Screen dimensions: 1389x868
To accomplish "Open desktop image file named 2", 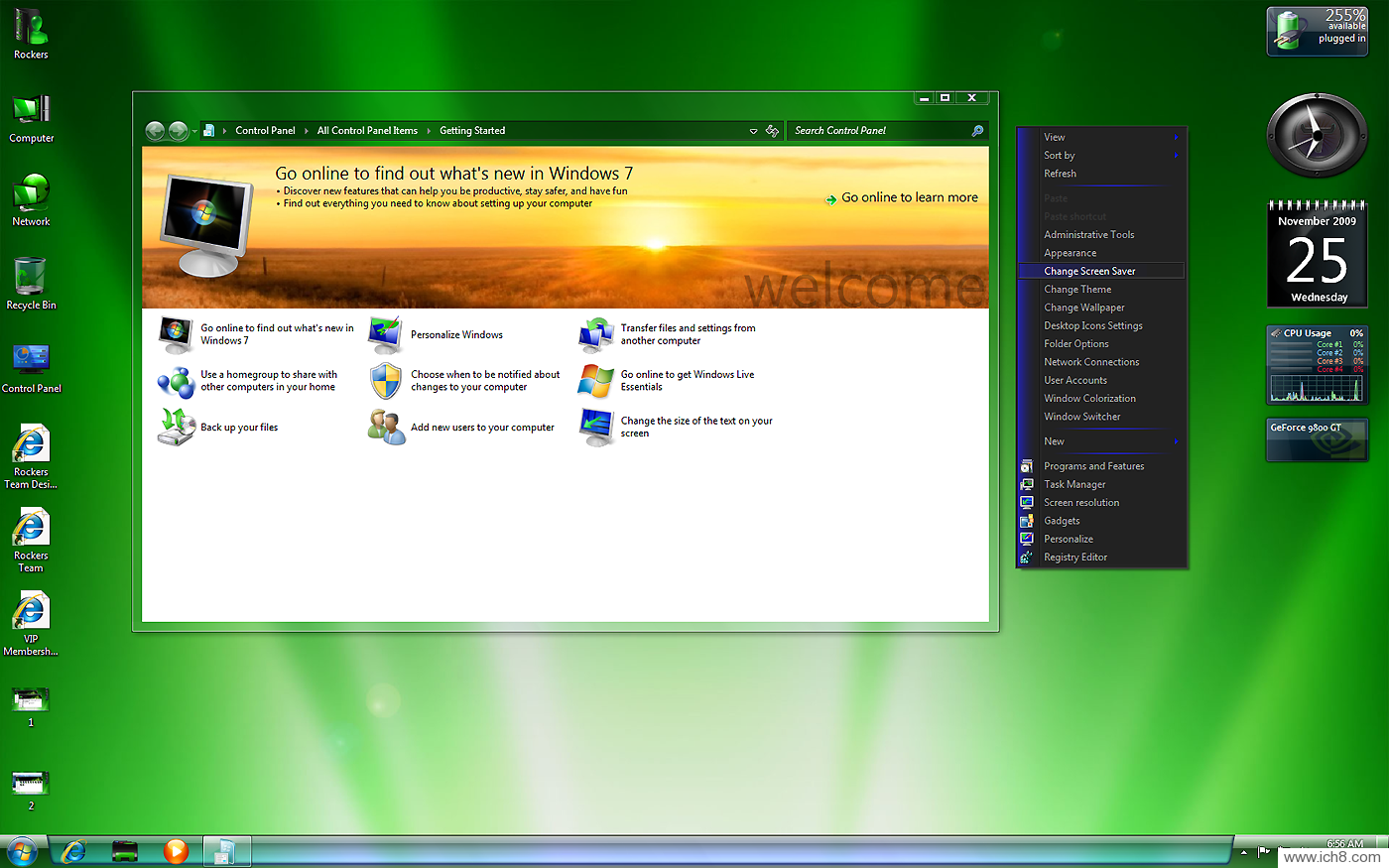I will [x=31, y=790].
